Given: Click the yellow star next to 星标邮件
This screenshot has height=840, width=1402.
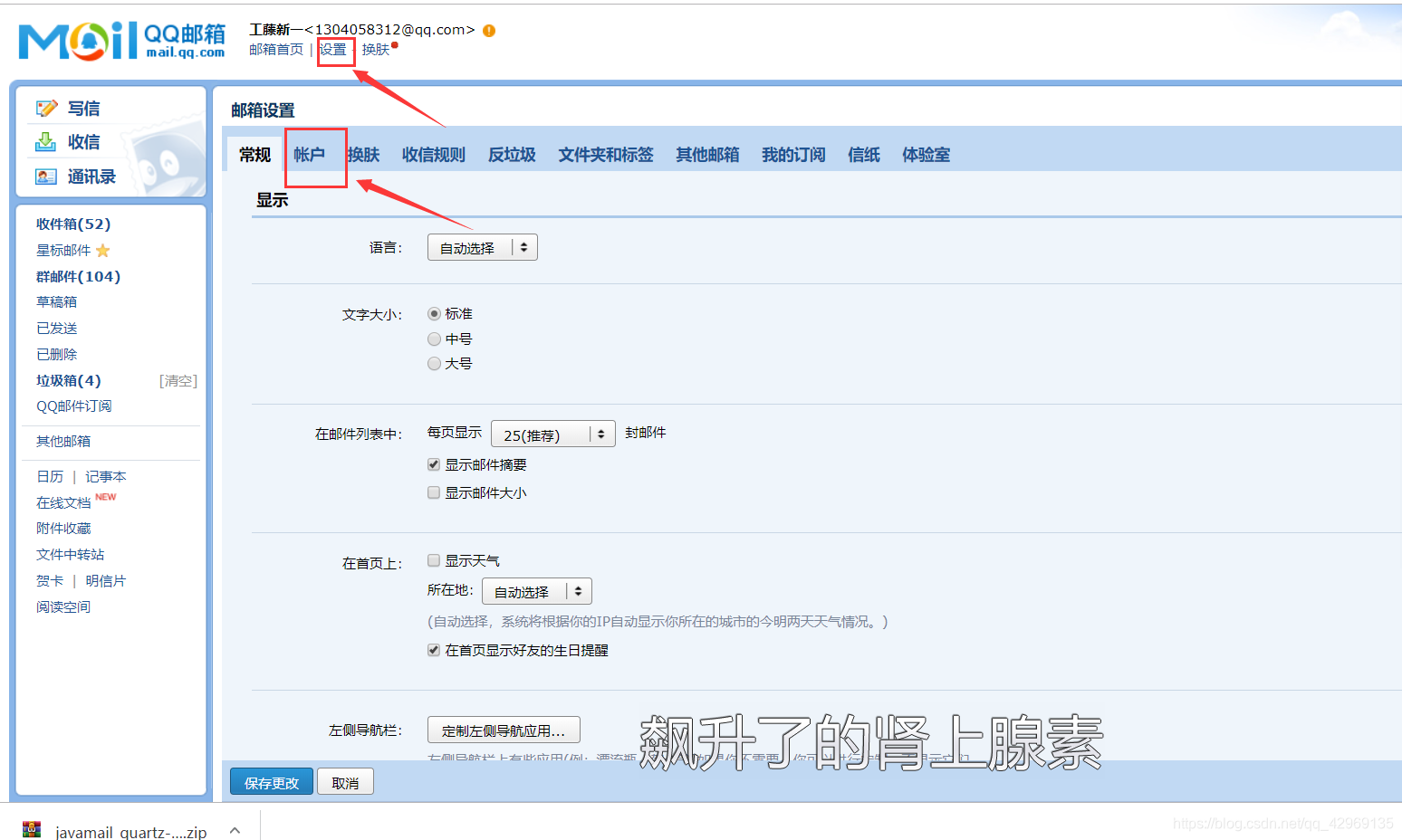Looking at the screenshot, I should (103, 251).
